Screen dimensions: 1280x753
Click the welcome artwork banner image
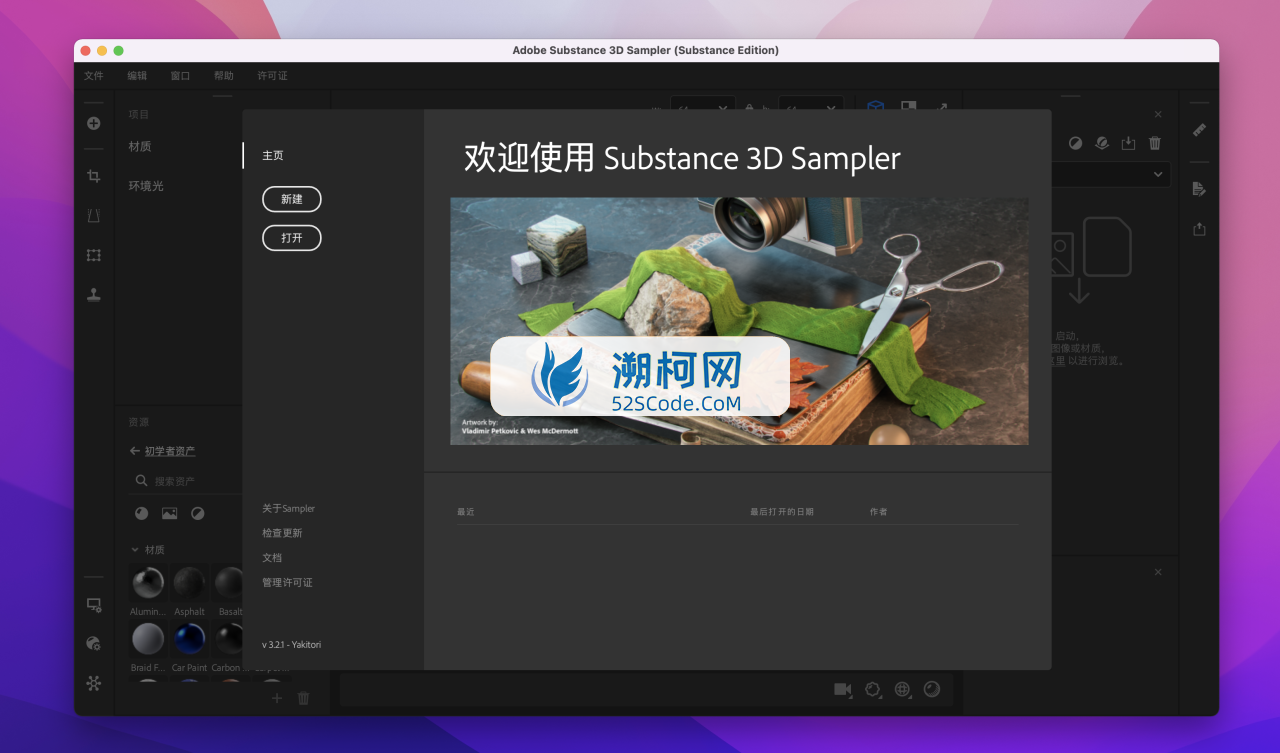point(739,321)
